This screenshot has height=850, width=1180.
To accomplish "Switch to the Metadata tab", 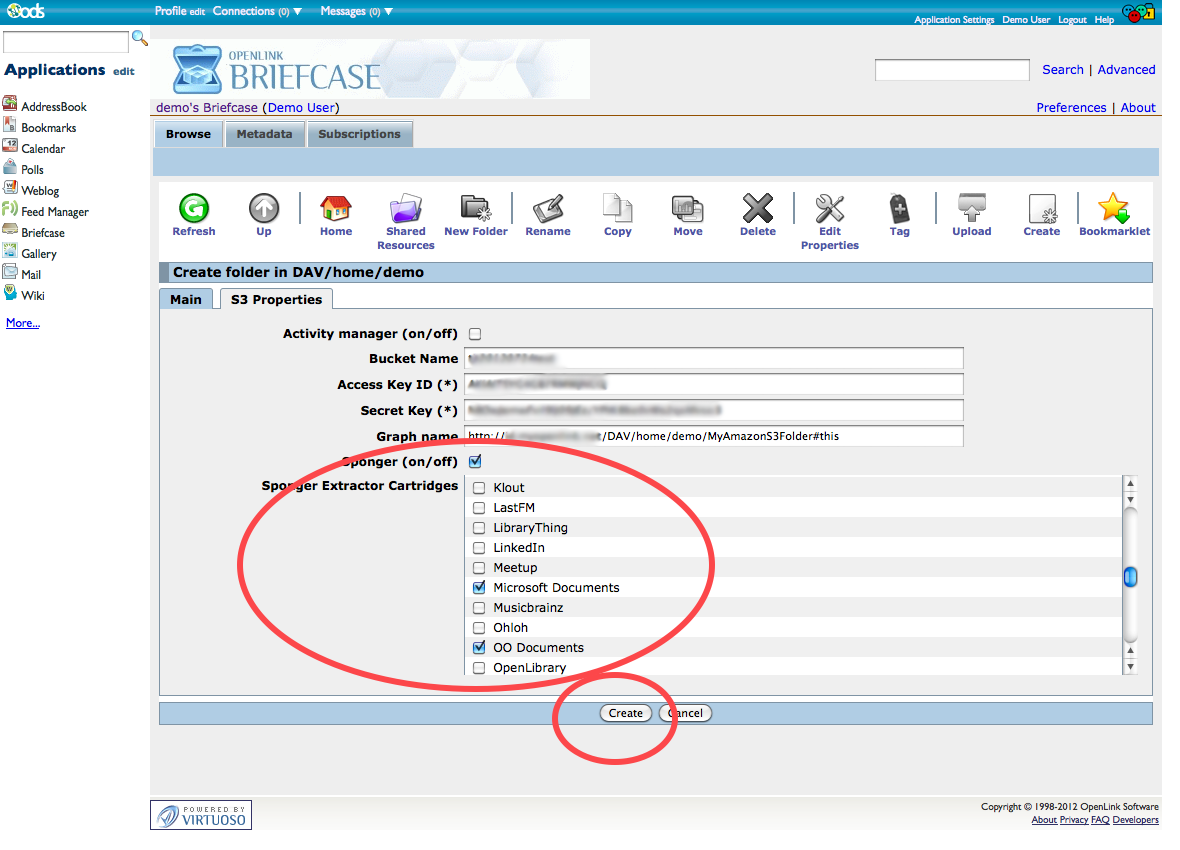I will click(264, 134).
